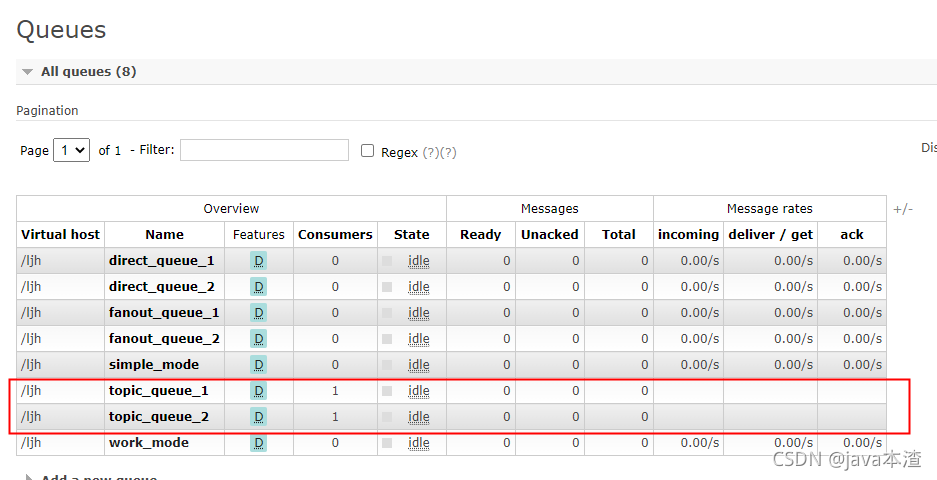Open the work_mode queue
The width and height of the screenshot is (937, 480).
[x=149, y=442]
